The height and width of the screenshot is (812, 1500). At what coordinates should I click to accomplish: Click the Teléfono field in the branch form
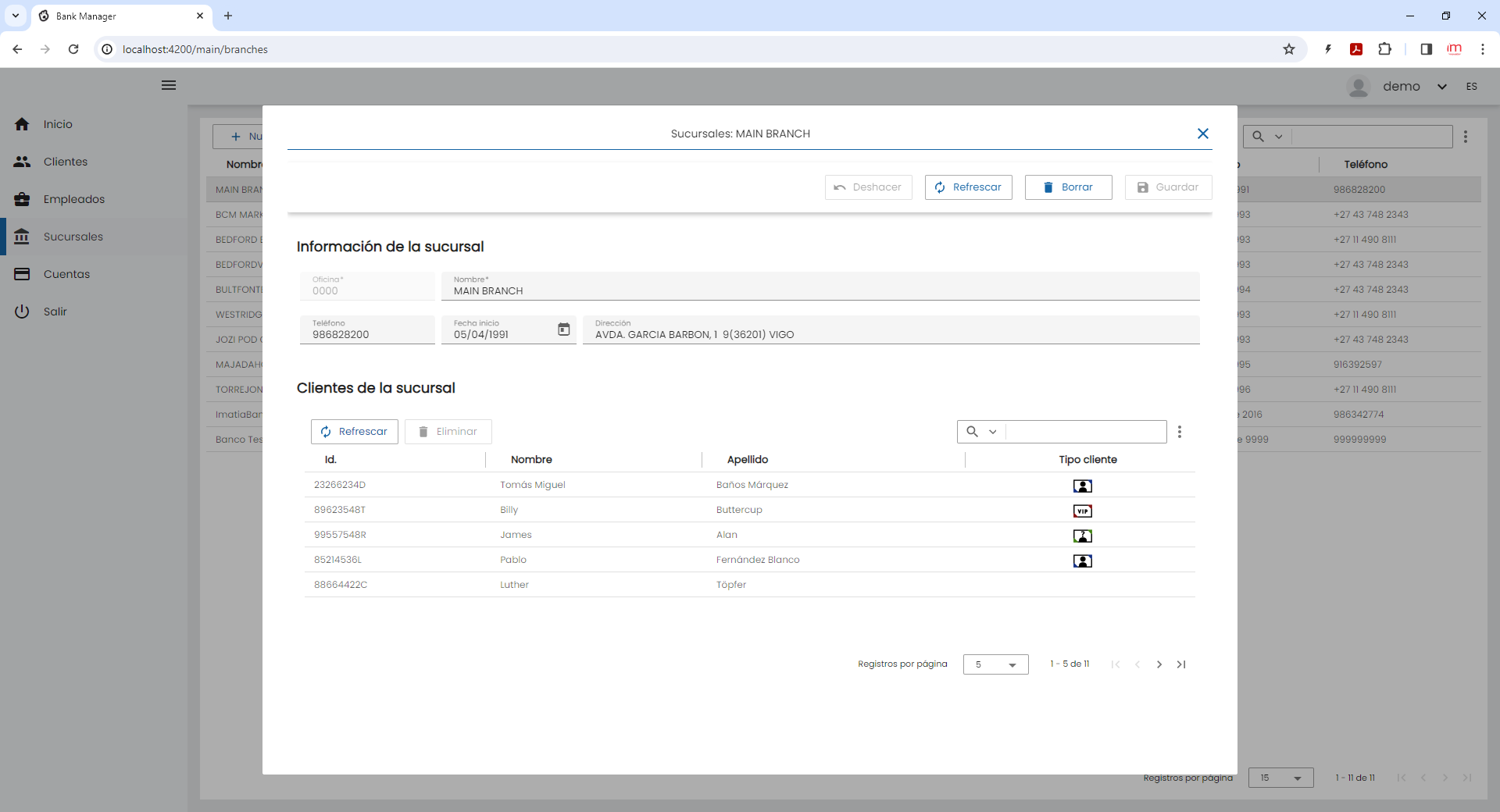click(x=367, y=329)
